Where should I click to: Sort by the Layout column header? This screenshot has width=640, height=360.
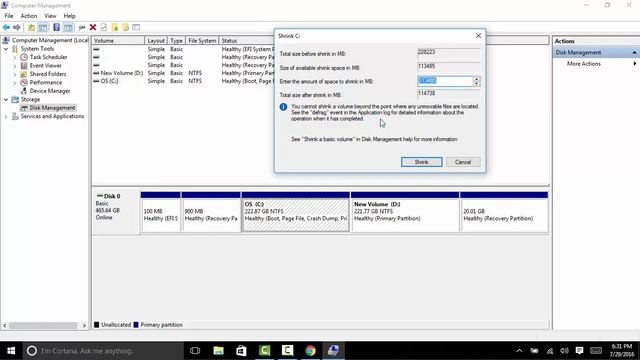coord(156,40)
